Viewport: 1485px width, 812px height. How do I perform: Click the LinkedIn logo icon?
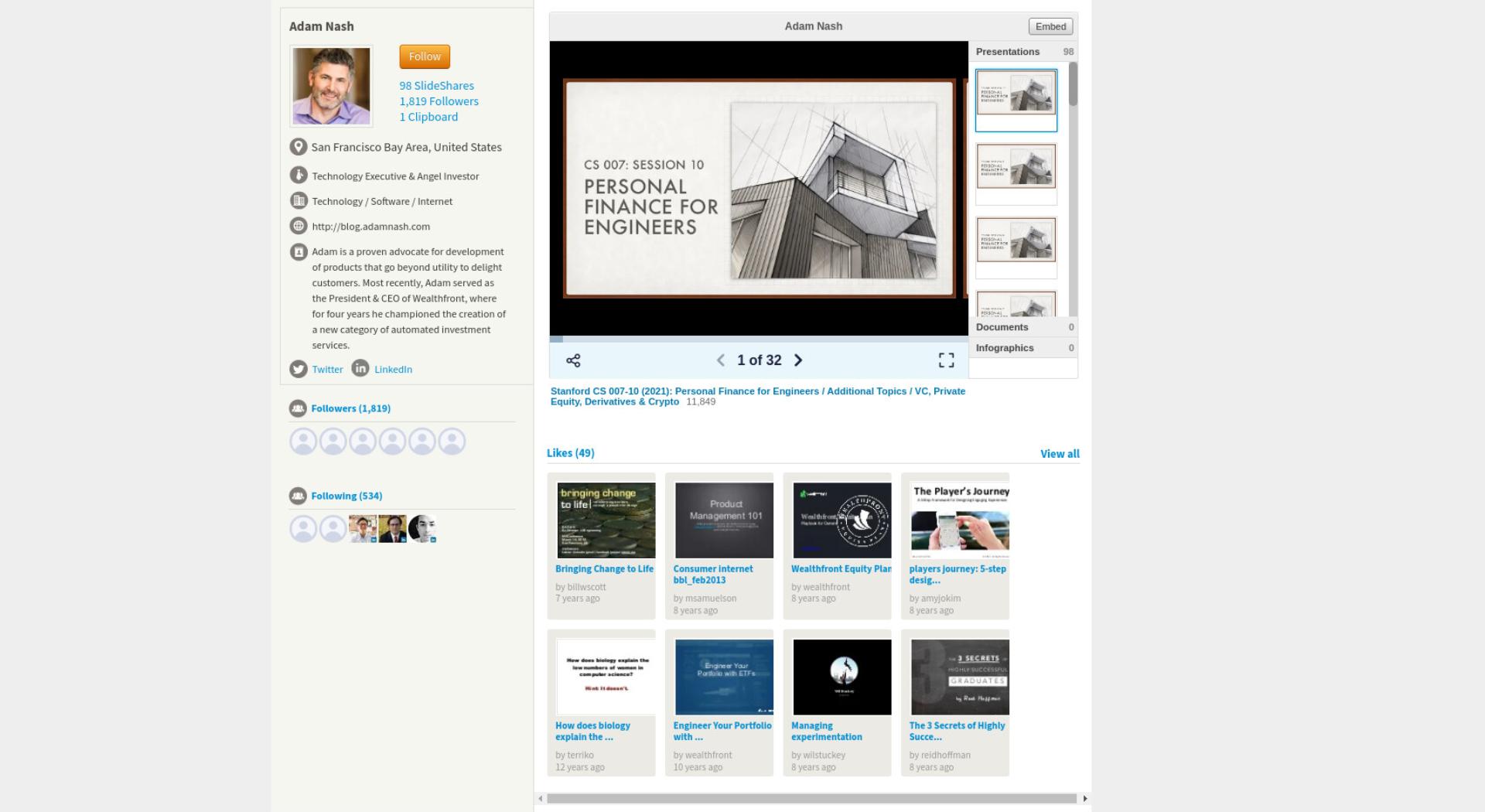(x=360, y=368)
